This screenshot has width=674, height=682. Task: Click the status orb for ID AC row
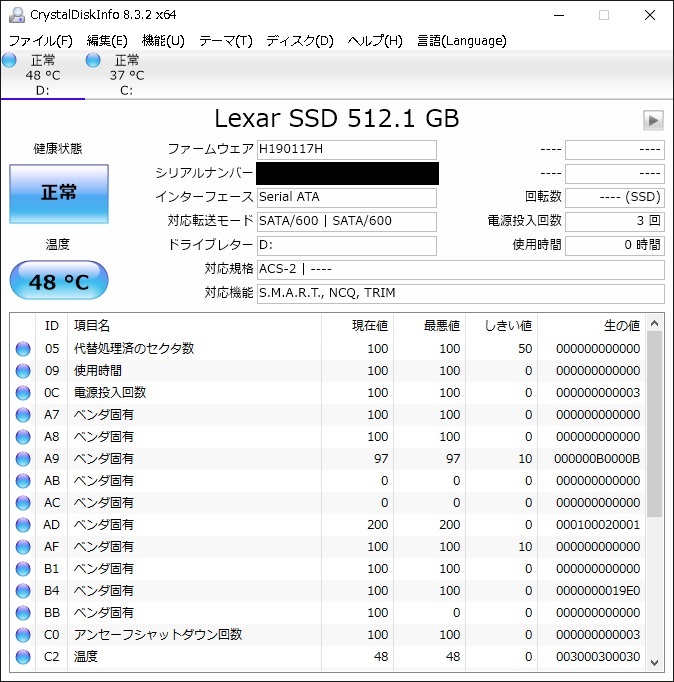click(x=23, y=503)
